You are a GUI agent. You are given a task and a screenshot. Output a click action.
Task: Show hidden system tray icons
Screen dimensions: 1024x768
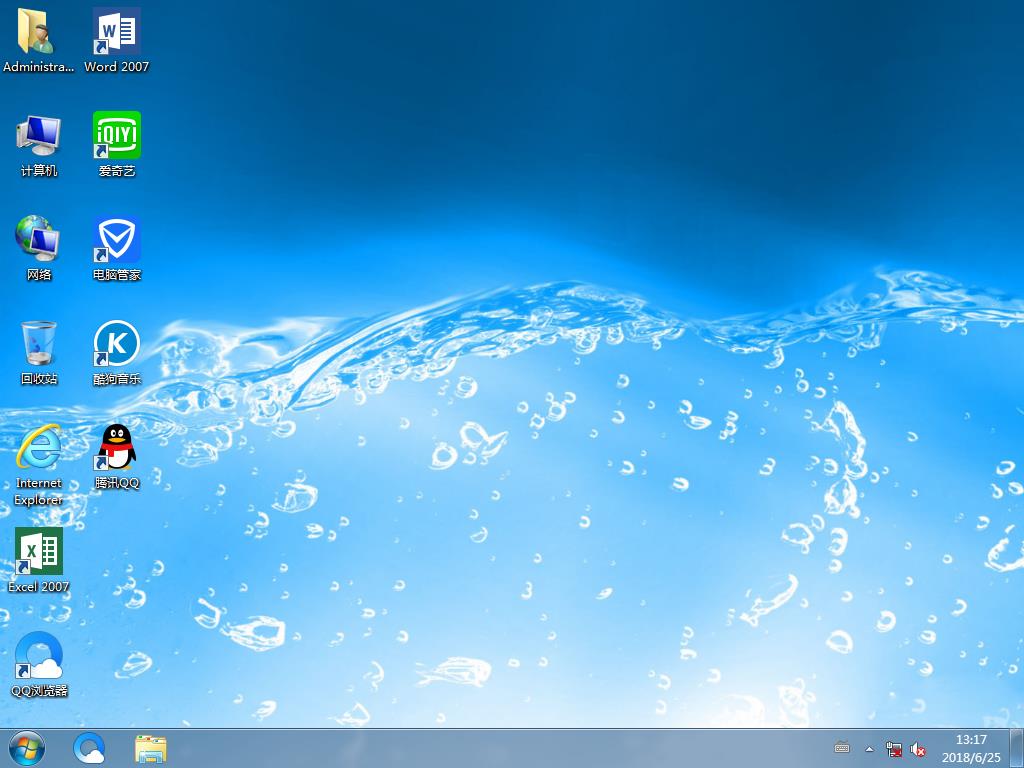[x=869, y=748]
